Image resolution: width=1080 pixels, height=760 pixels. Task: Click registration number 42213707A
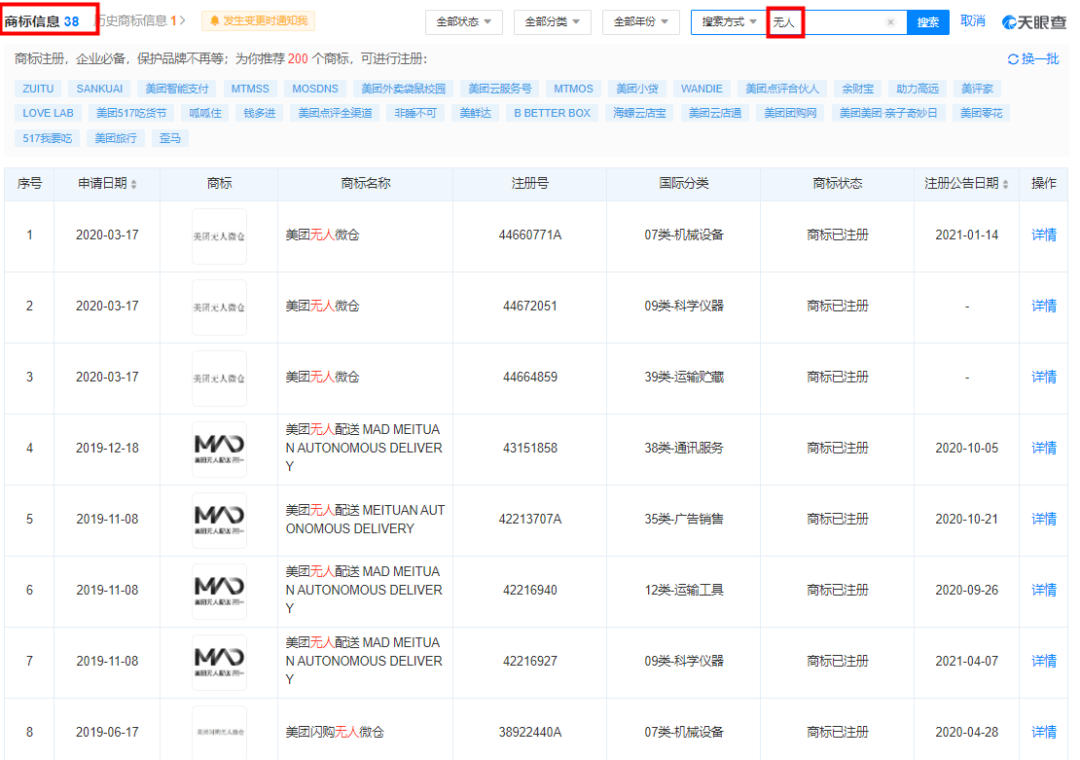pyautogui.click(x=530, y=520)
